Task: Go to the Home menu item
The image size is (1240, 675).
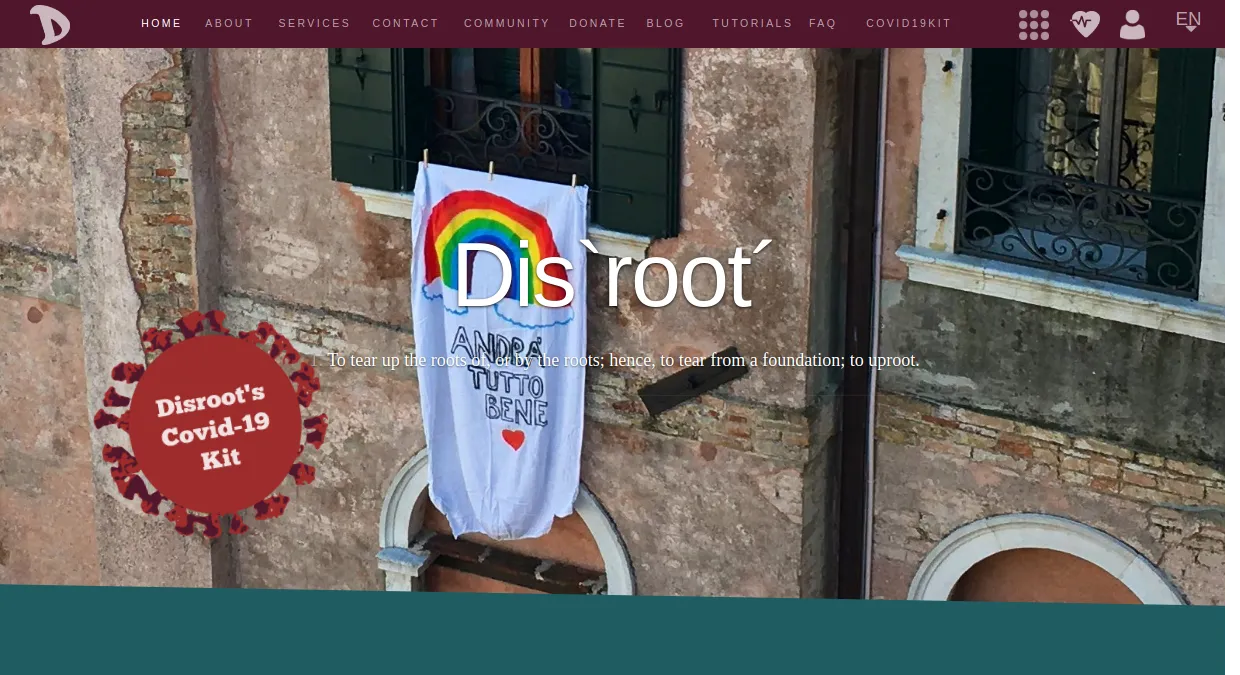Action: tap(161, 23)
